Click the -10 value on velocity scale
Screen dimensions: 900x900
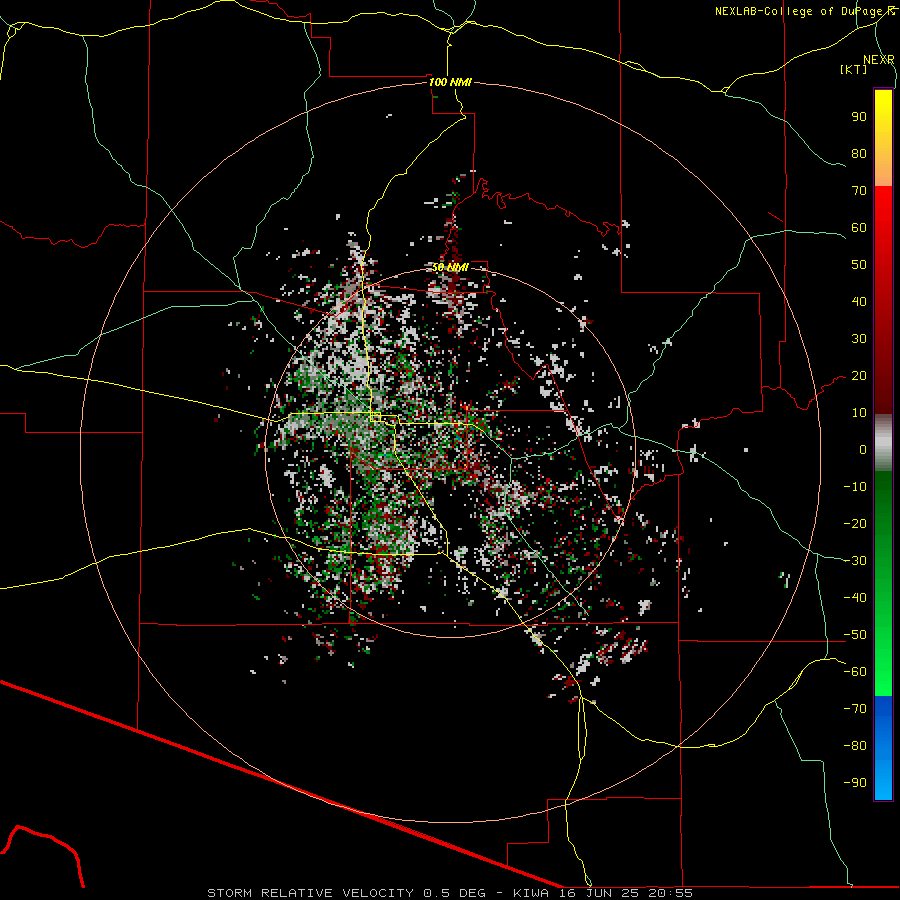[x=855, y=487]
